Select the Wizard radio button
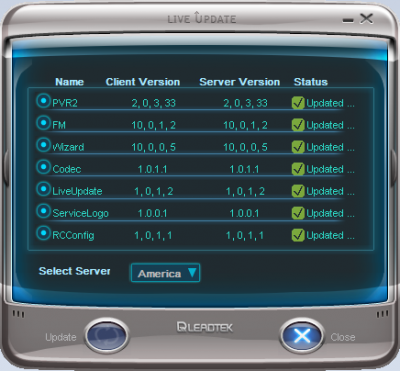Viewport: 400px width, 371px height. click(x=43, y=145)
